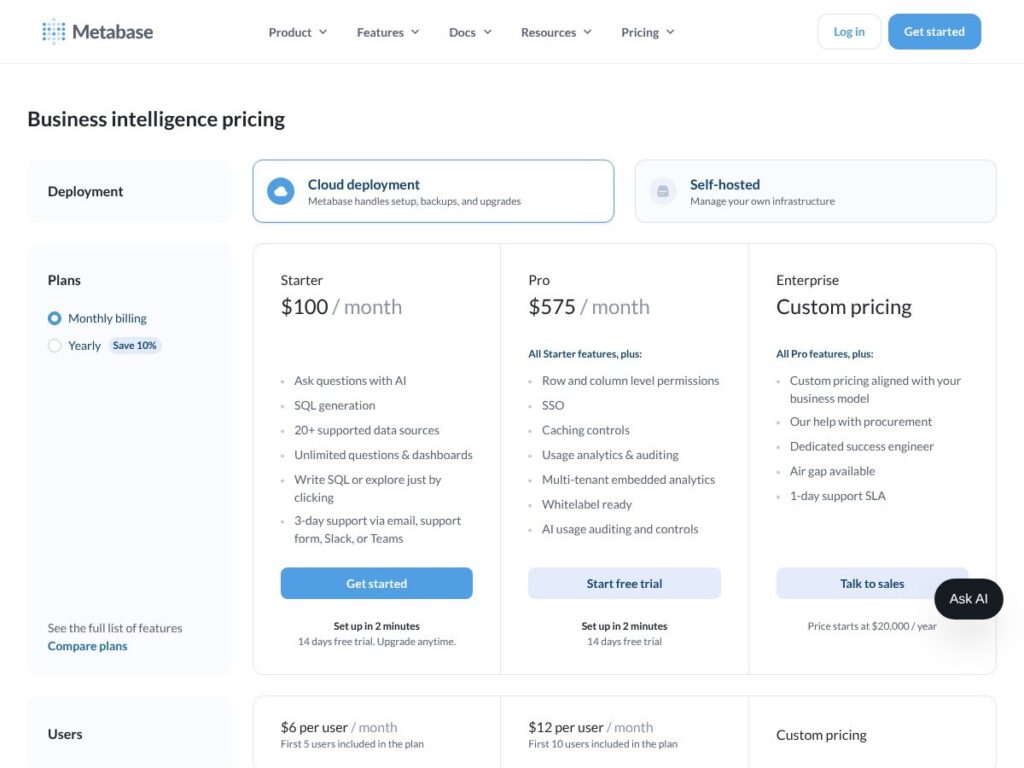Click the self-hosted server icon
1024x768 pixels.
(663, 191)
